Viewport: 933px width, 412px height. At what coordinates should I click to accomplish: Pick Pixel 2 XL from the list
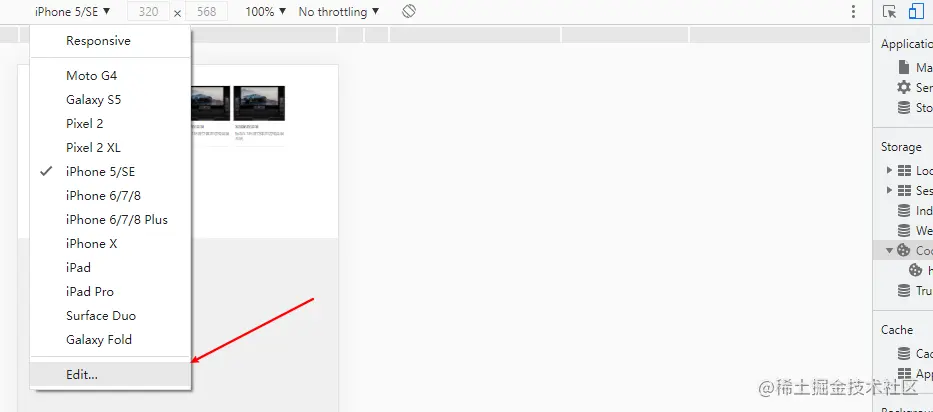click(x=111, y=147)
